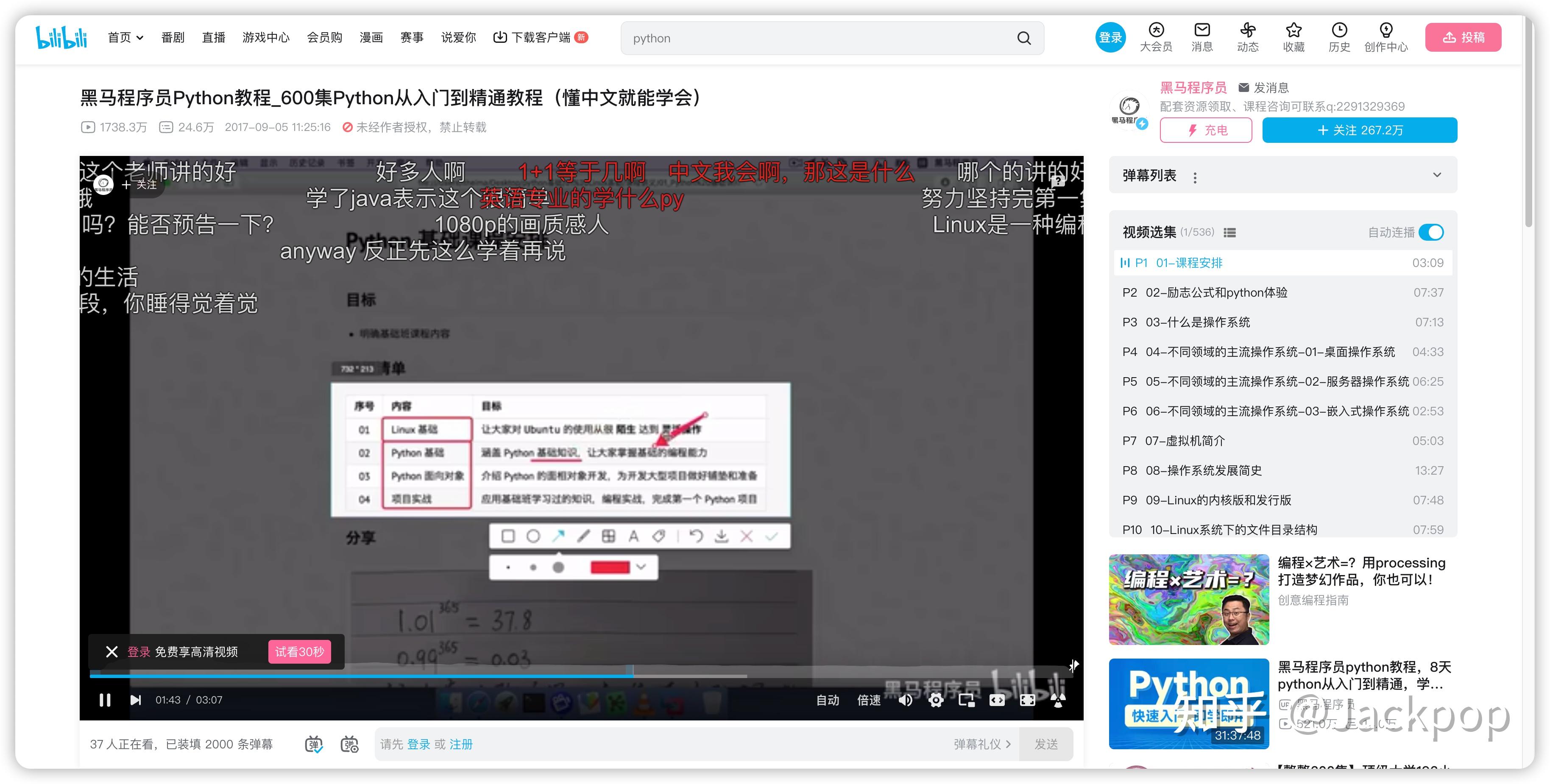Toggle danmaku display switch icon

313,744
